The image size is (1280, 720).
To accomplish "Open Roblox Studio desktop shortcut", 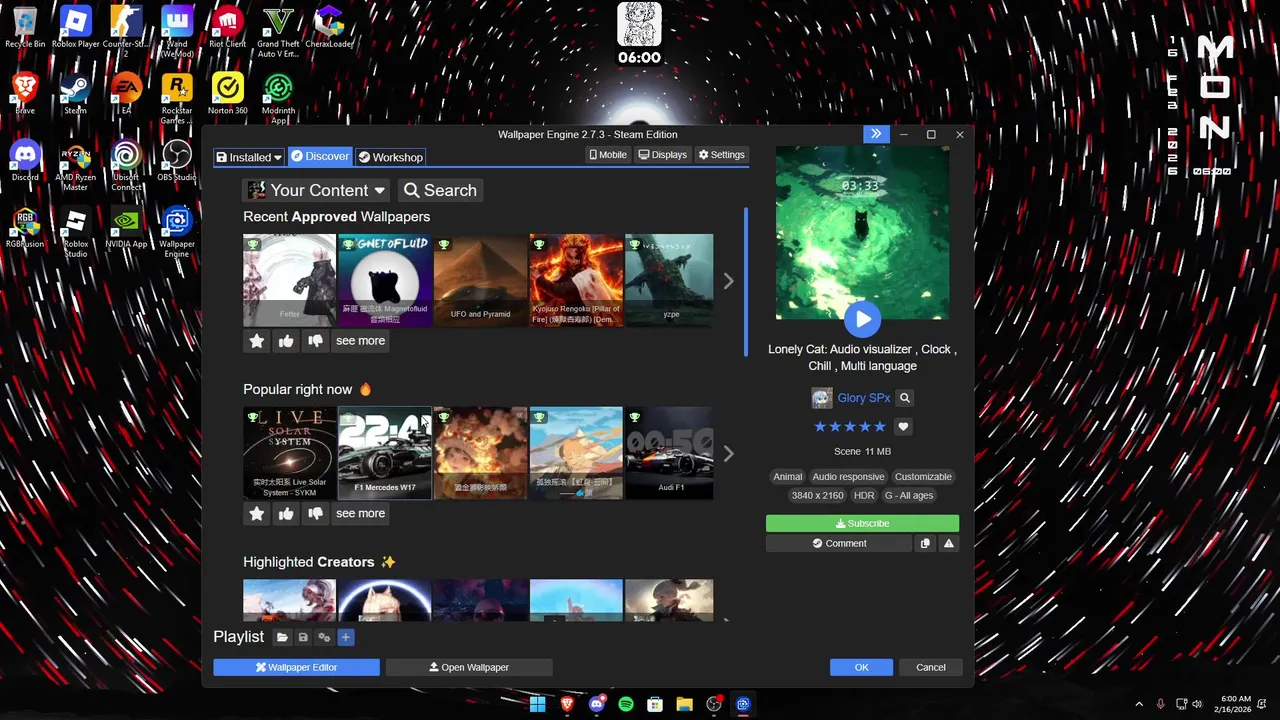I will 75,232.
